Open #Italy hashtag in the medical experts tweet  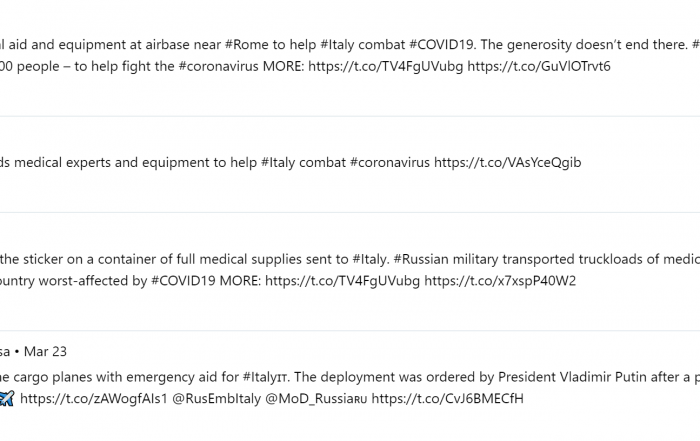(278, 163)
